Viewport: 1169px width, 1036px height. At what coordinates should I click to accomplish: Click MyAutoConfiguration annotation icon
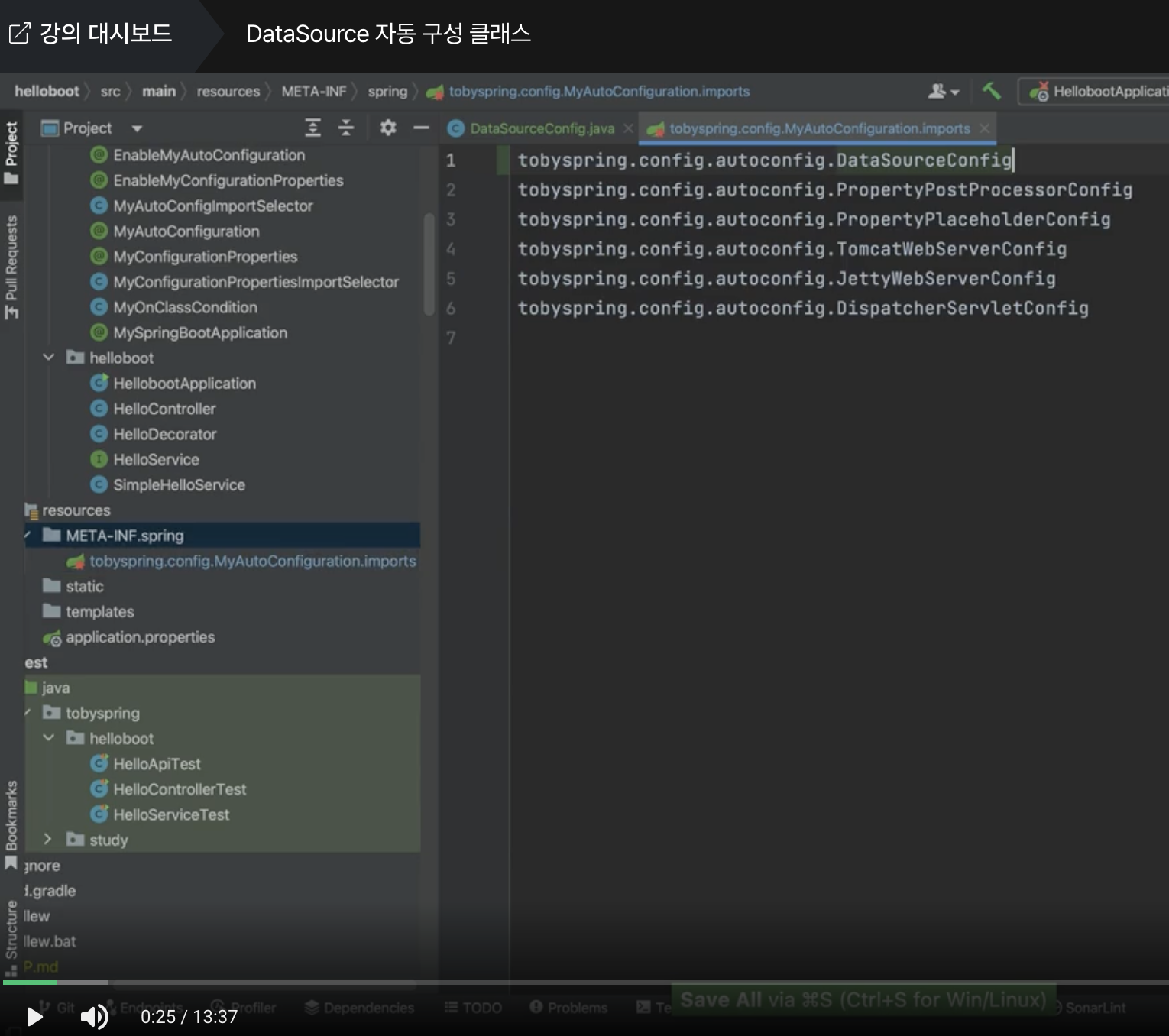(99, 231)
